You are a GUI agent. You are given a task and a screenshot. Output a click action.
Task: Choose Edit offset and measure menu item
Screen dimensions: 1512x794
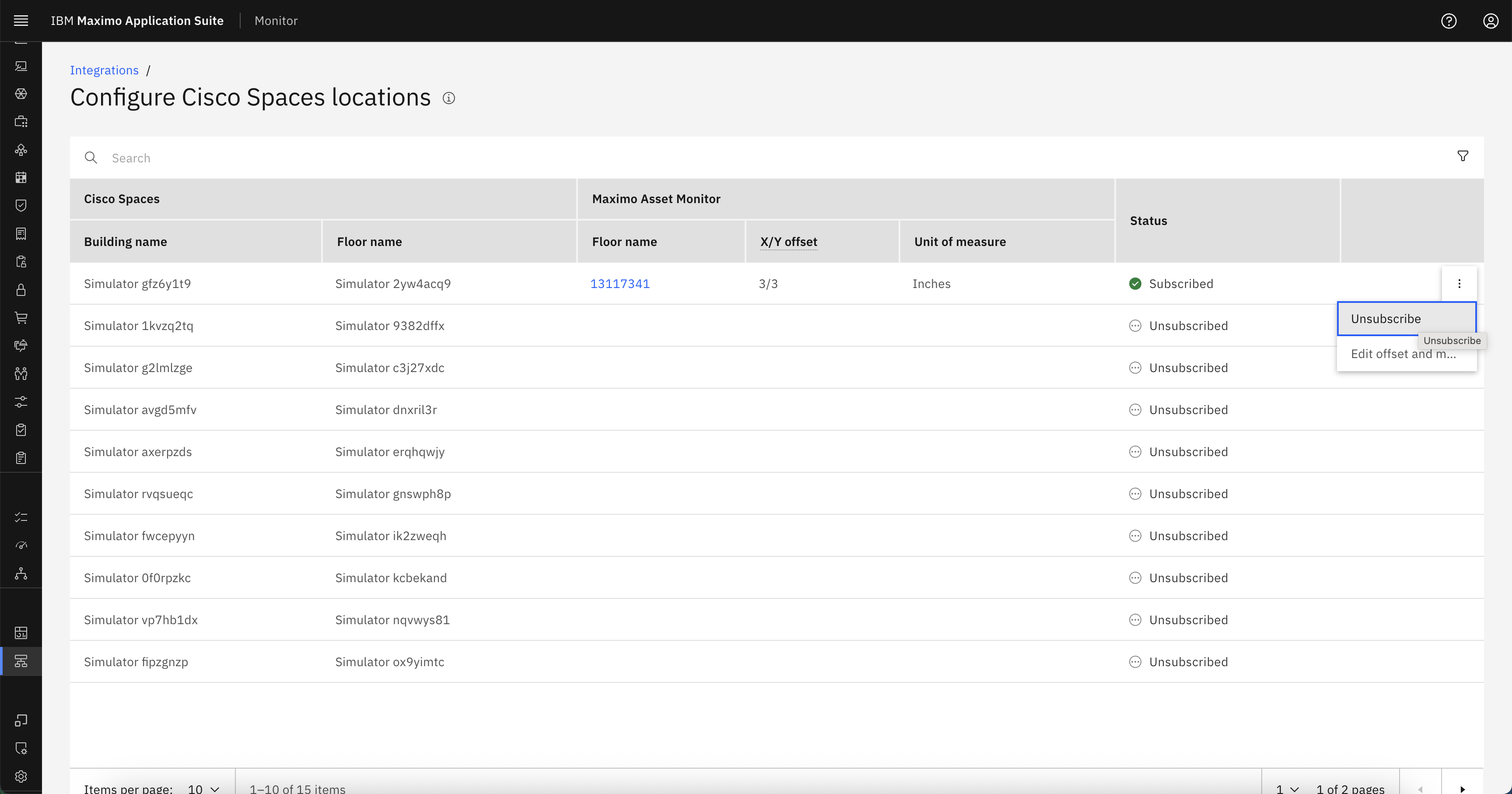[1407, 354]
